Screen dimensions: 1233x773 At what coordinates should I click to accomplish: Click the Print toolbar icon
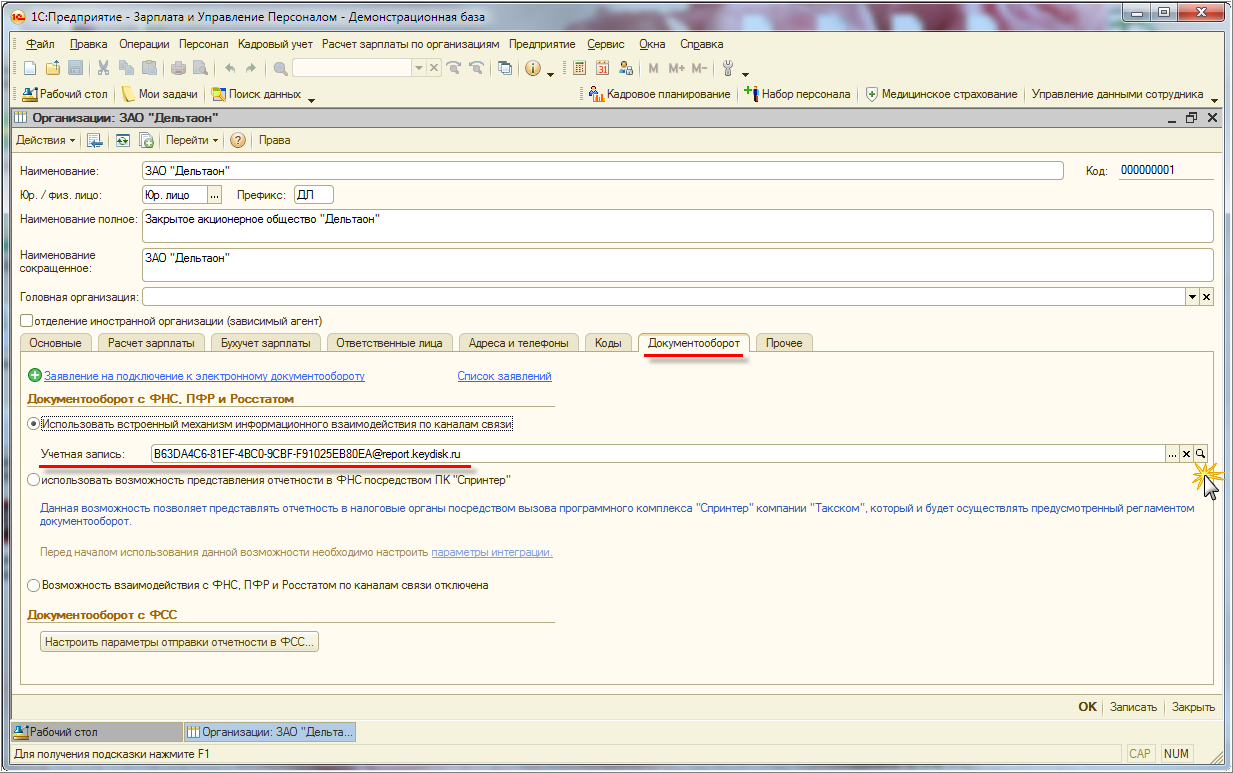coord(178,68)
